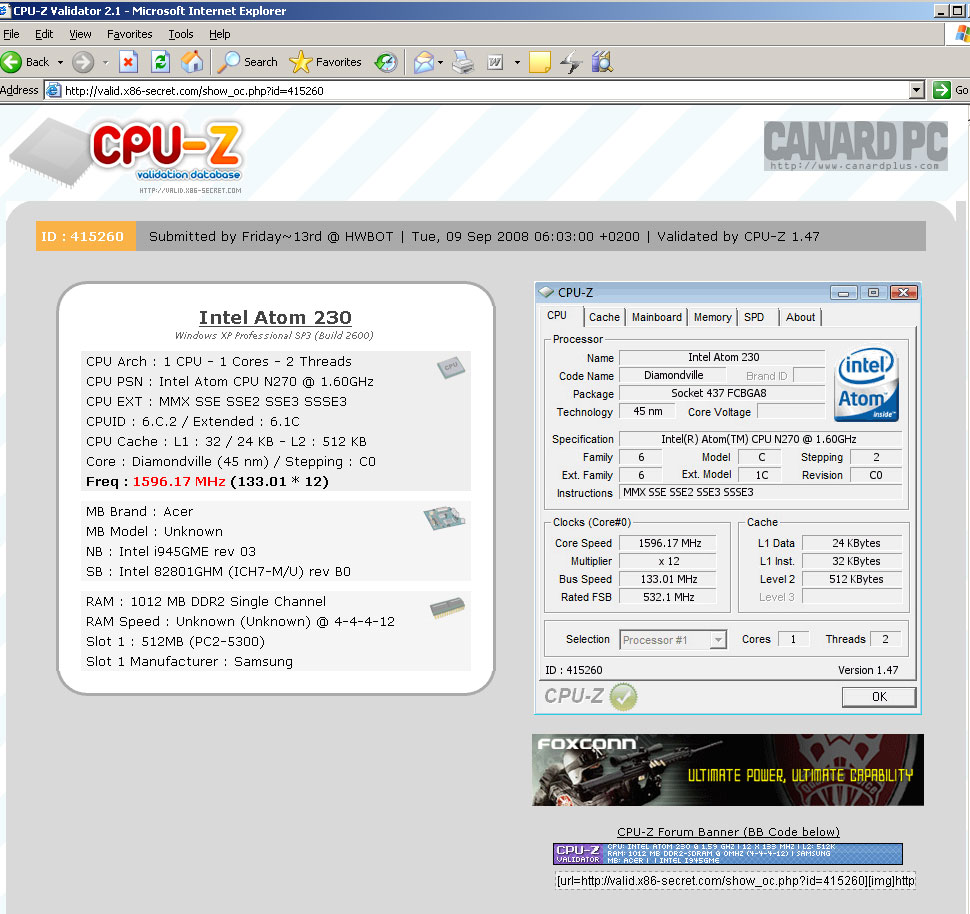Screen dimensions: 970x914
Task: Open the Search magnifier toolbar button
Action: coord(247,62)
